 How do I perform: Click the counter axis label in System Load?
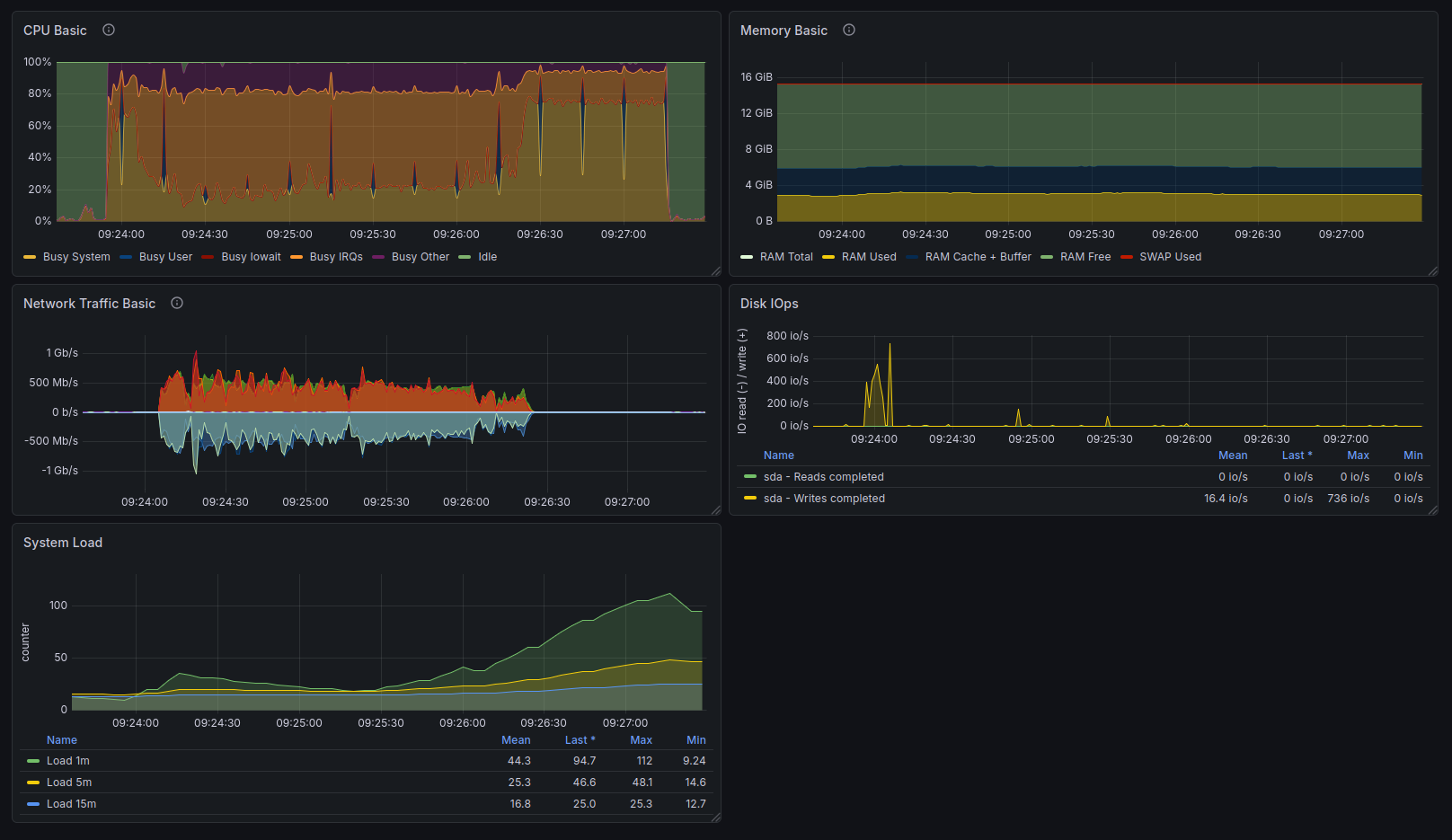[25, 642]
